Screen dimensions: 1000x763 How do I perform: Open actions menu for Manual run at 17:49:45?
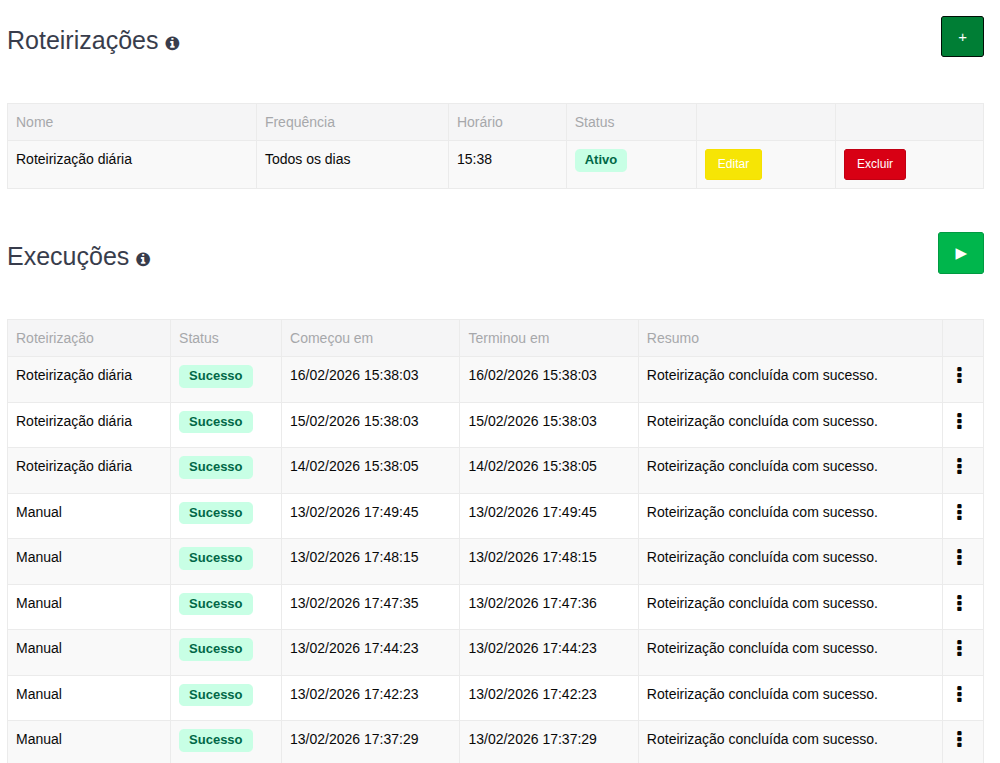click(x=959, y=512)
